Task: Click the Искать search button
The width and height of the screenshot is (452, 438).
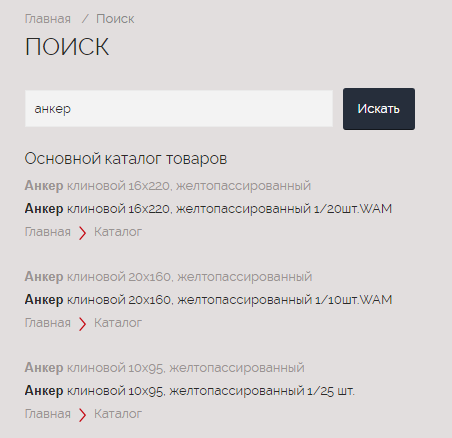Action: click(379, 109)
